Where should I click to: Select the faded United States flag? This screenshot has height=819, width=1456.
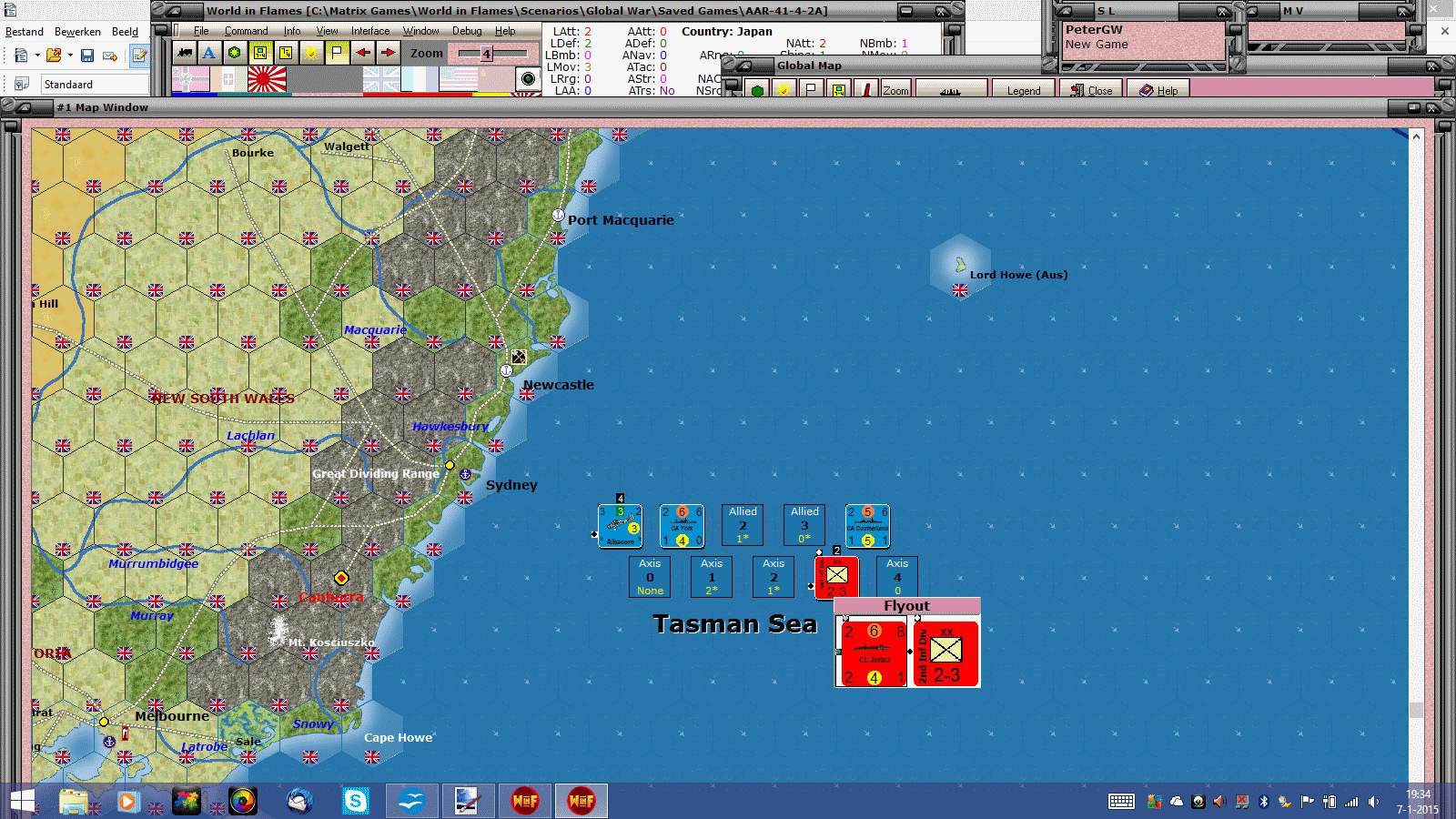459,80
